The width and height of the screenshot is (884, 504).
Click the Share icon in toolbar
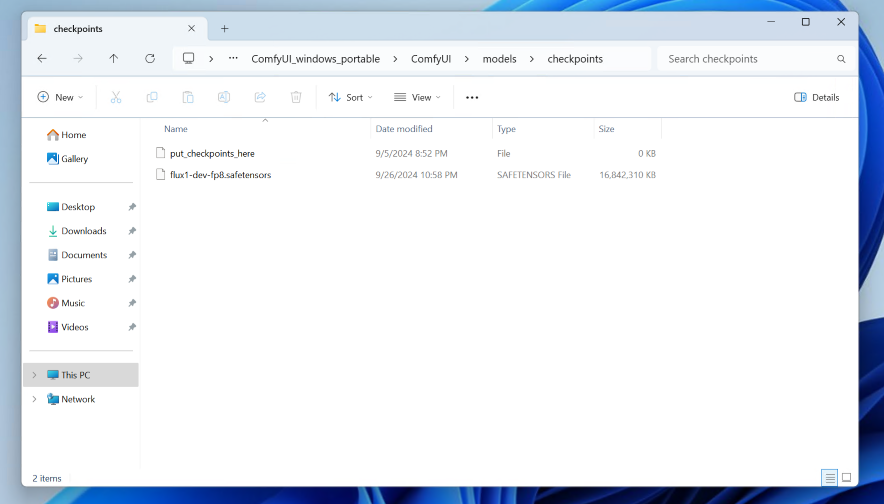[260, 98]
